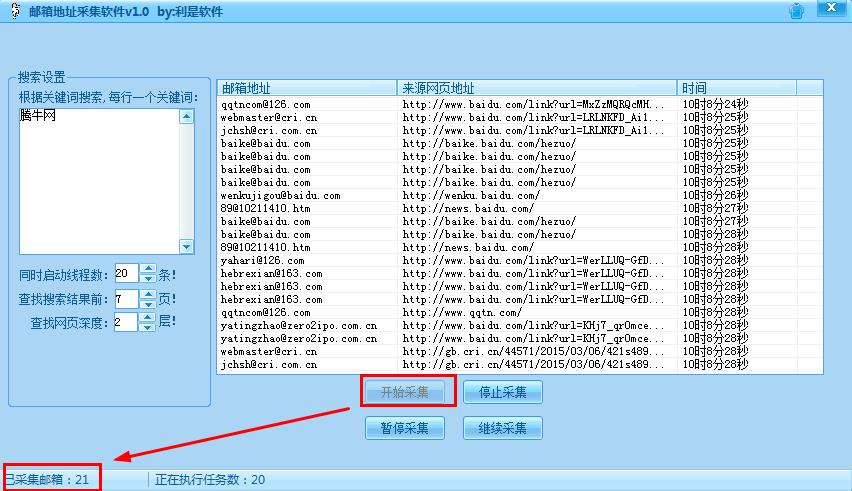Click the 来源网页地址 column header
Image resolution: width=852 pixels, height=491 pixels.
[537, 88]
